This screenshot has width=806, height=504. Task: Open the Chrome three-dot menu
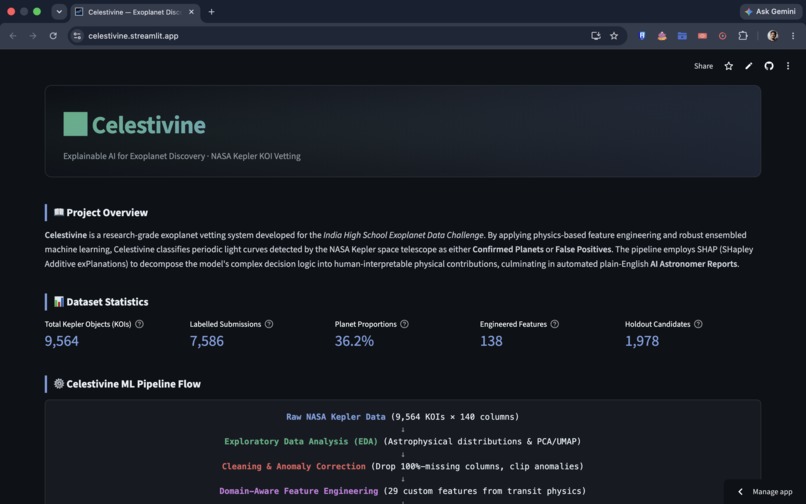(x=793, y=36)
